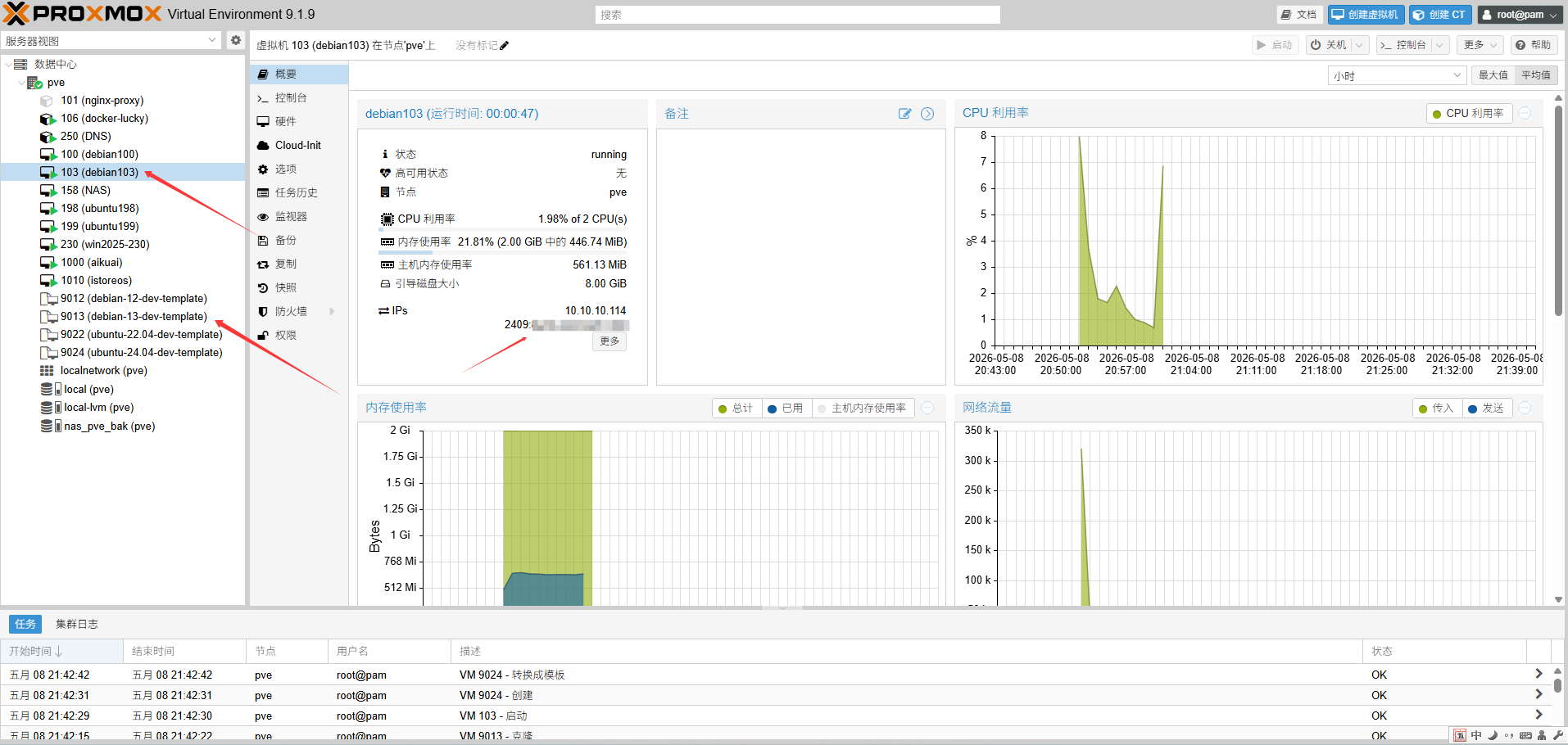Toggle 已用 legend in memory chart
1568x745 pixels.
coord(785,409)
